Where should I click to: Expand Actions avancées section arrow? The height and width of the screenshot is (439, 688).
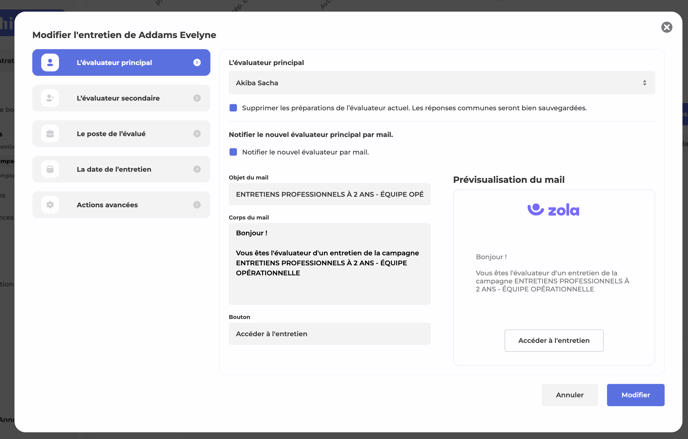point(197,205)
